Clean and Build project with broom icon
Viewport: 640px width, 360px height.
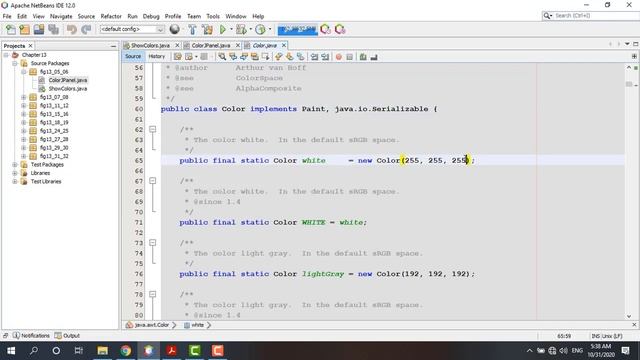(207, 29)
